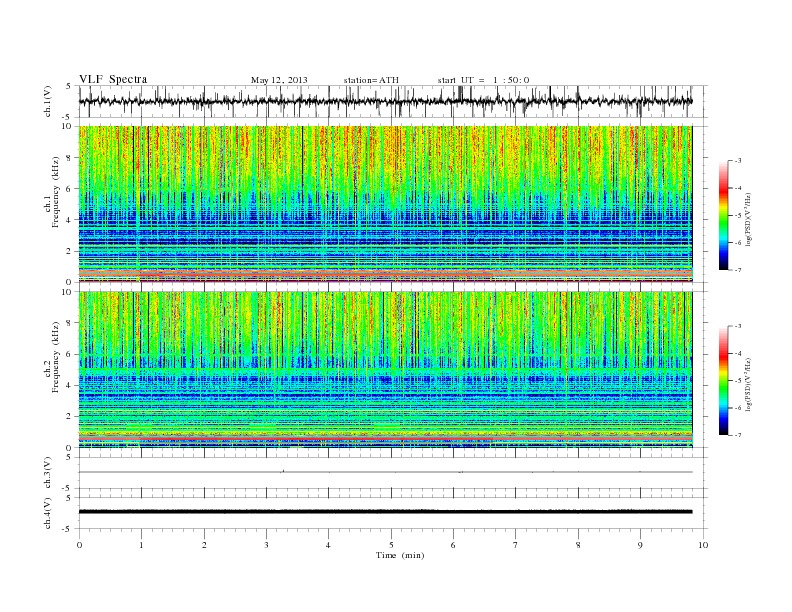The height and width of the screenshot is (612, 792).
Task: Click time axis tick label "10"
Action: pos(703,545)
